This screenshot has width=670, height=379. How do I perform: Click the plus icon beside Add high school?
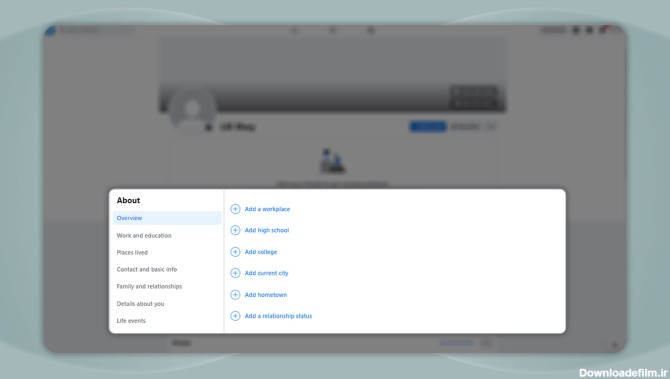235,230
